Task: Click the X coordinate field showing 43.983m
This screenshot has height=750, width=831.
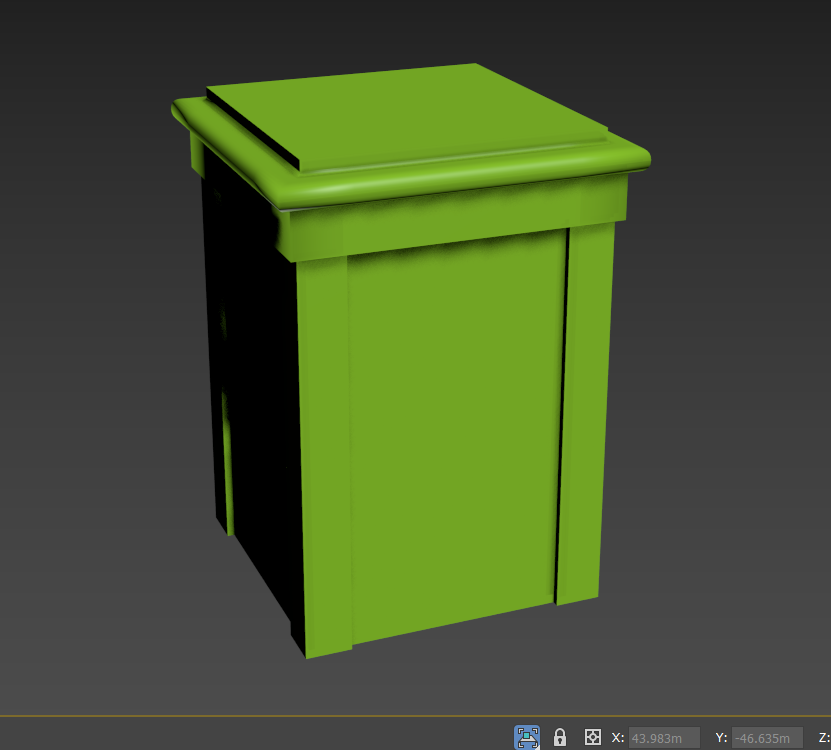Action: click(664, 738)
